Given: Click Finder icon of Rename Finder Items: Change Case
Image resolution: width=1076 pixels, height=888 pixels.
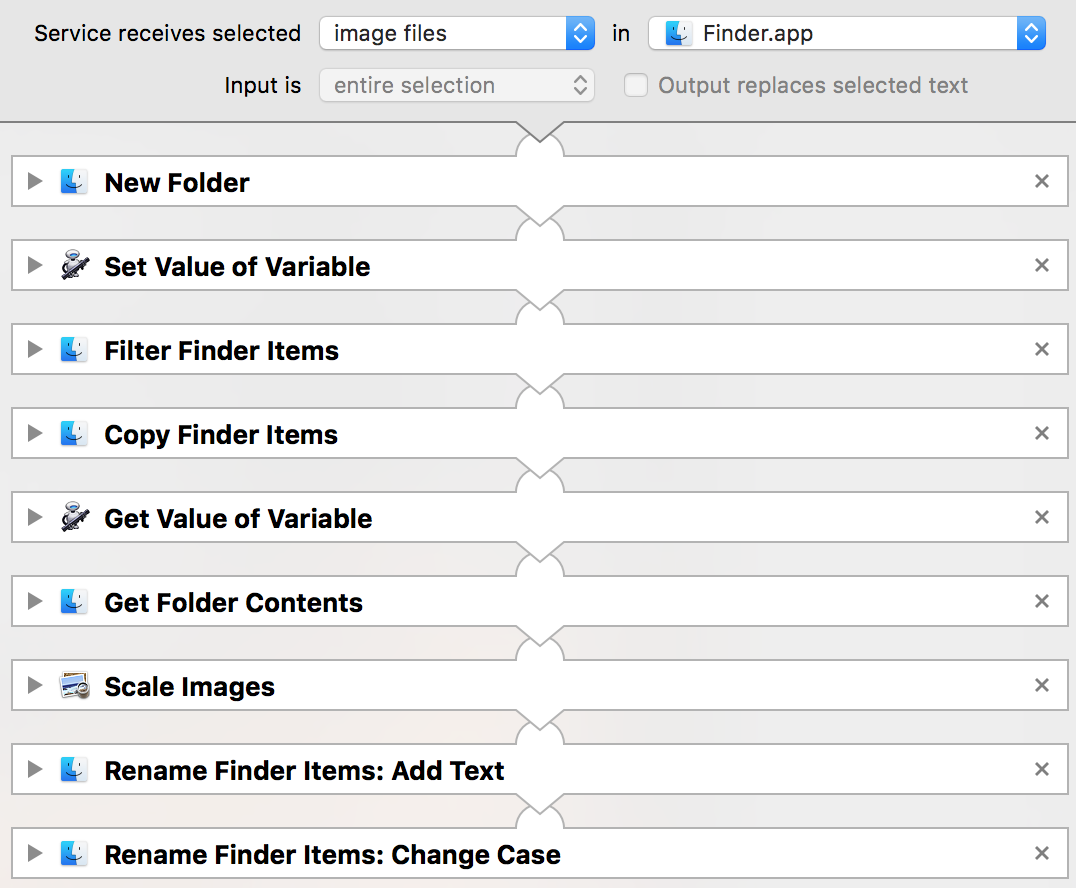Looking at the screenshot, I should pos(74,854).
